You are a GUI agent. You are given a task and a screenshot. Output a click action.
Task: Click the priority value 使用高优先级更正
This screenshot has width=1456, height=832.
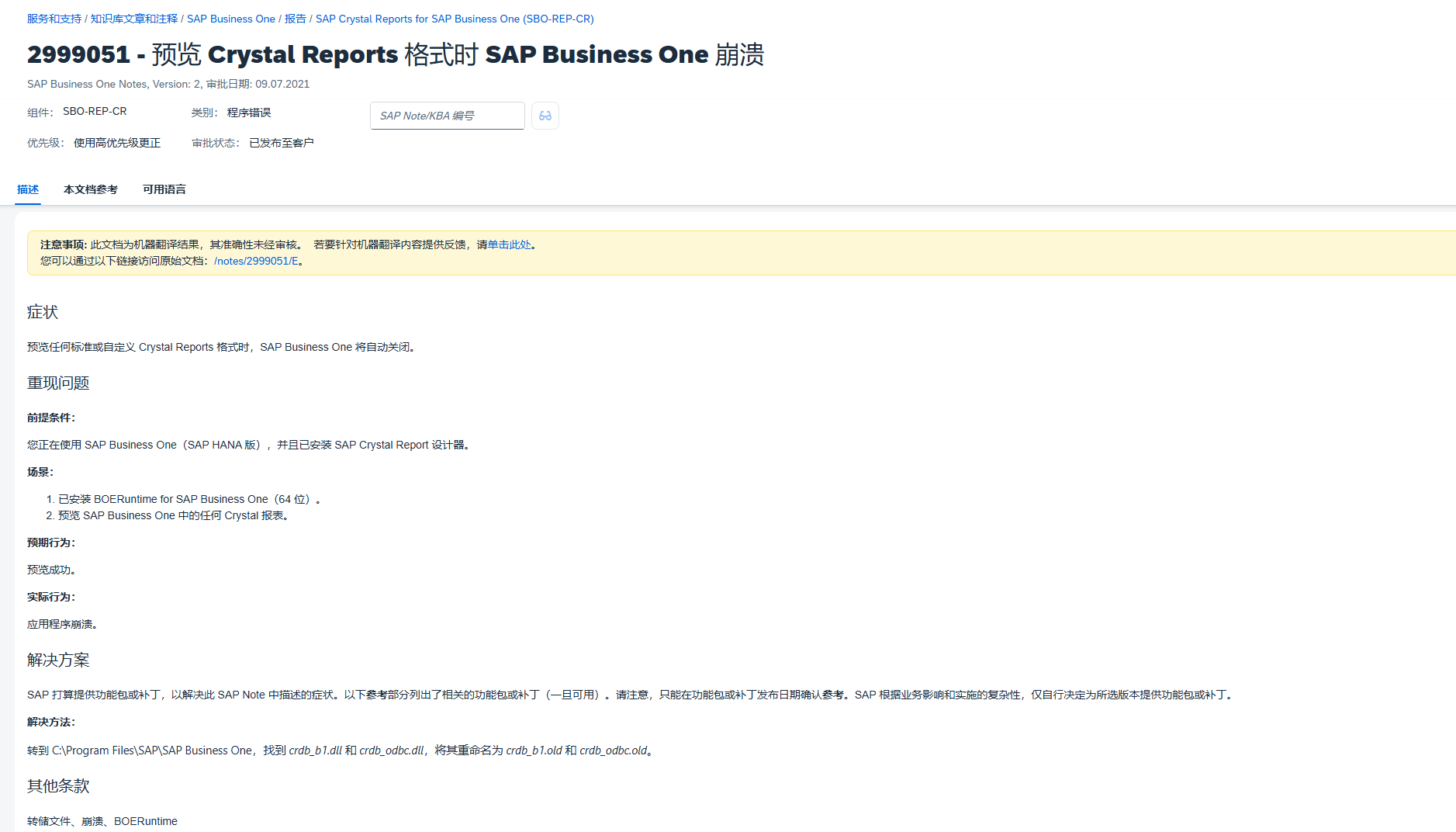tap(117, 143)
